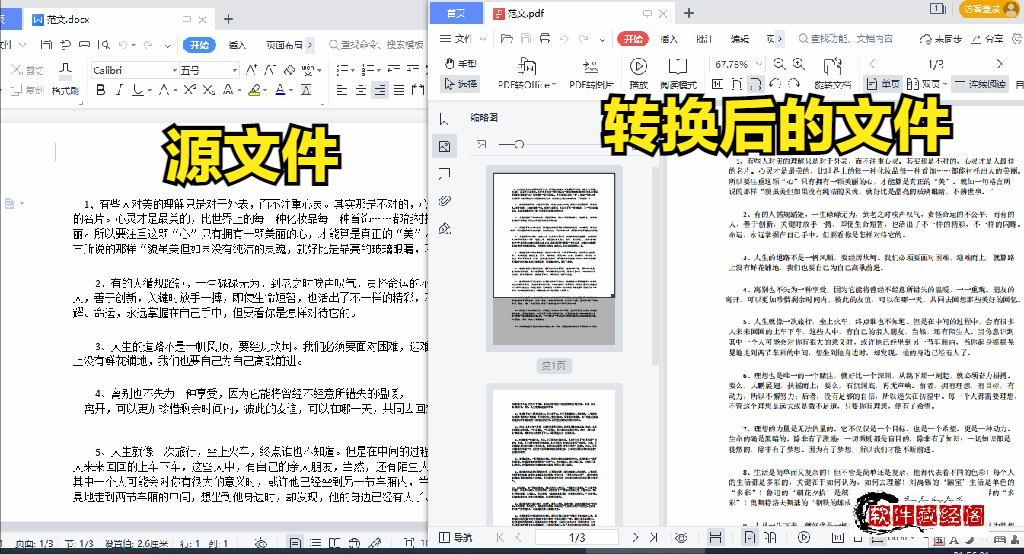
Task: Apply subscript in the Word ribbon
Action: click(208, 90)
